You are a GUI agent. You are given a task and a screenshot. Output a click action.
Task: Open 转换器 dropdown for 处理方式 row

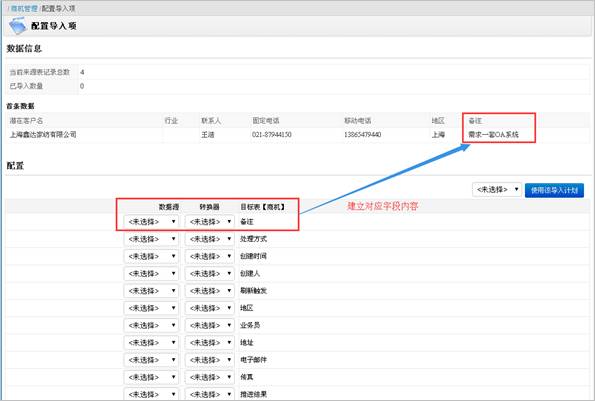[210, 239]
